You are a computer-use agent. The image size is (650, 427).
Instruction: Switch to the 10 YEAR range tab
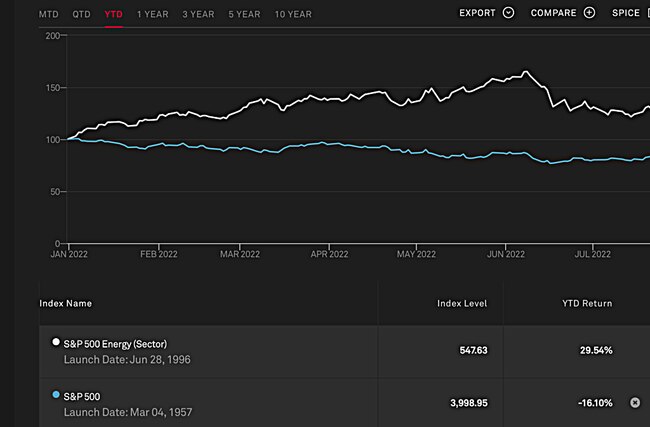(293, 14)
